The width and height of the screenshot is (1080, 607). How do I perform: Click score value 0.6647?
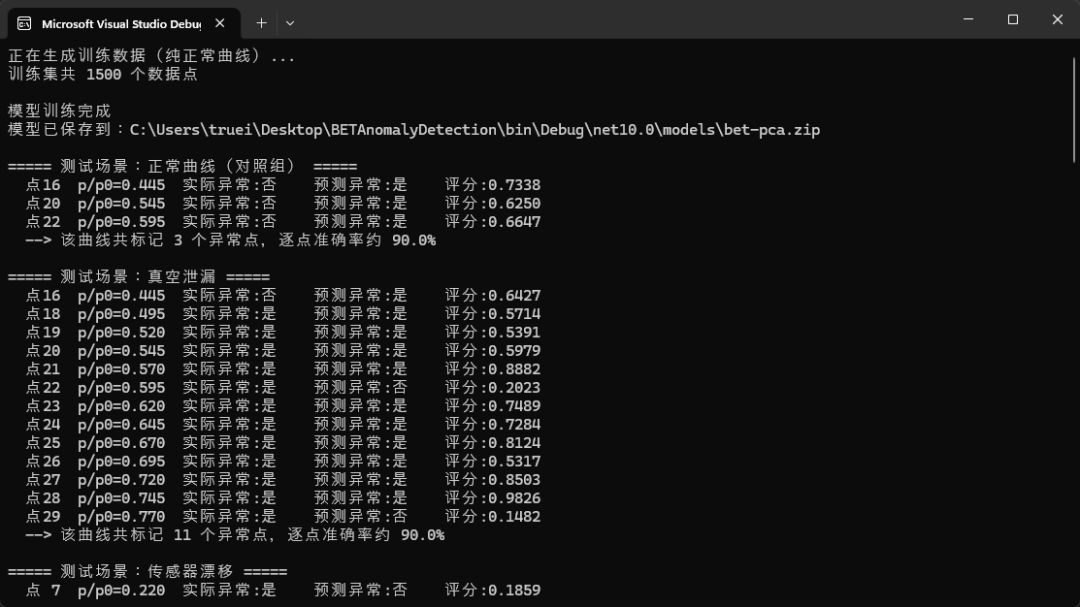coord(514,222)
